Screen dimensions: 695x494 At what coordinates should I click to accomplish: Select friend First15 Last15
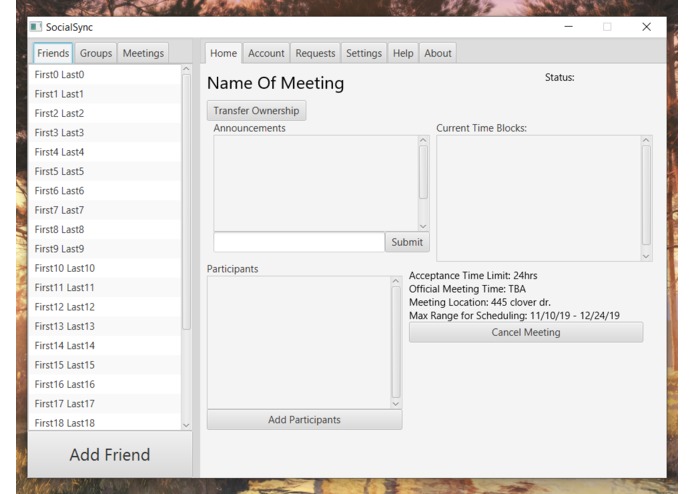pyautogui.click(x=105, y=365)
